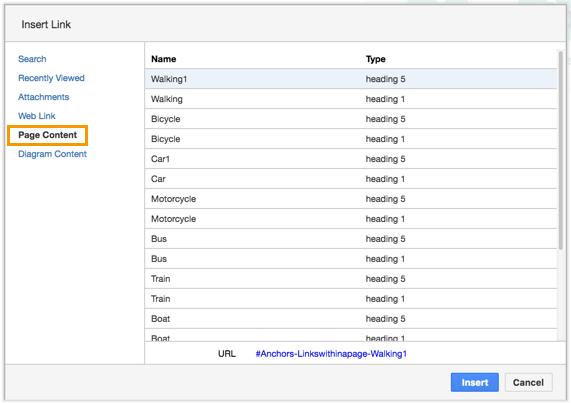Viewport: 571px width, 403px height.
Task: Click the Cancel button
Action: 528,382
